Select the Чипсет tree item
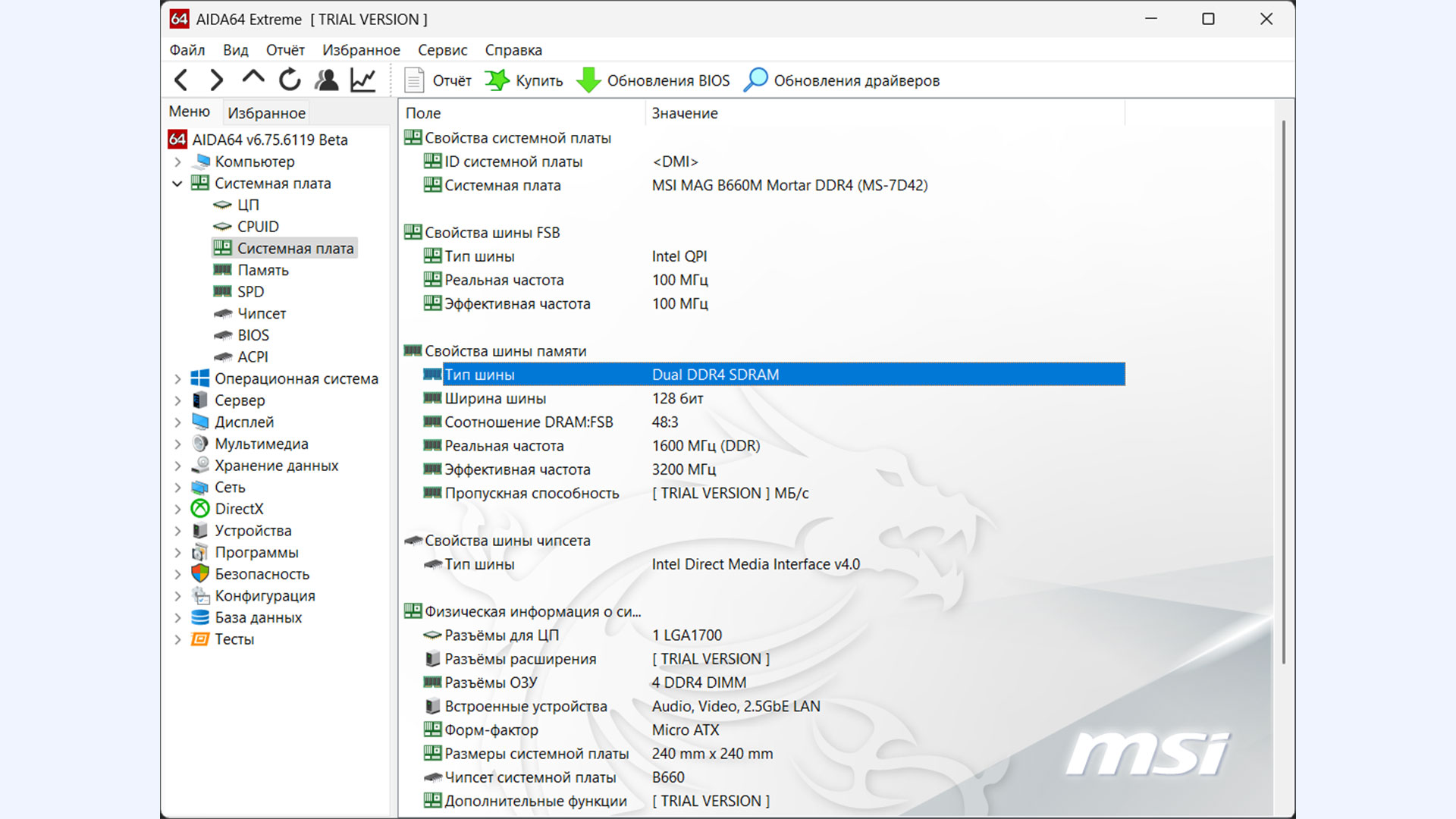This screenshot has height=819, width=1456. (x=262, y=313)
